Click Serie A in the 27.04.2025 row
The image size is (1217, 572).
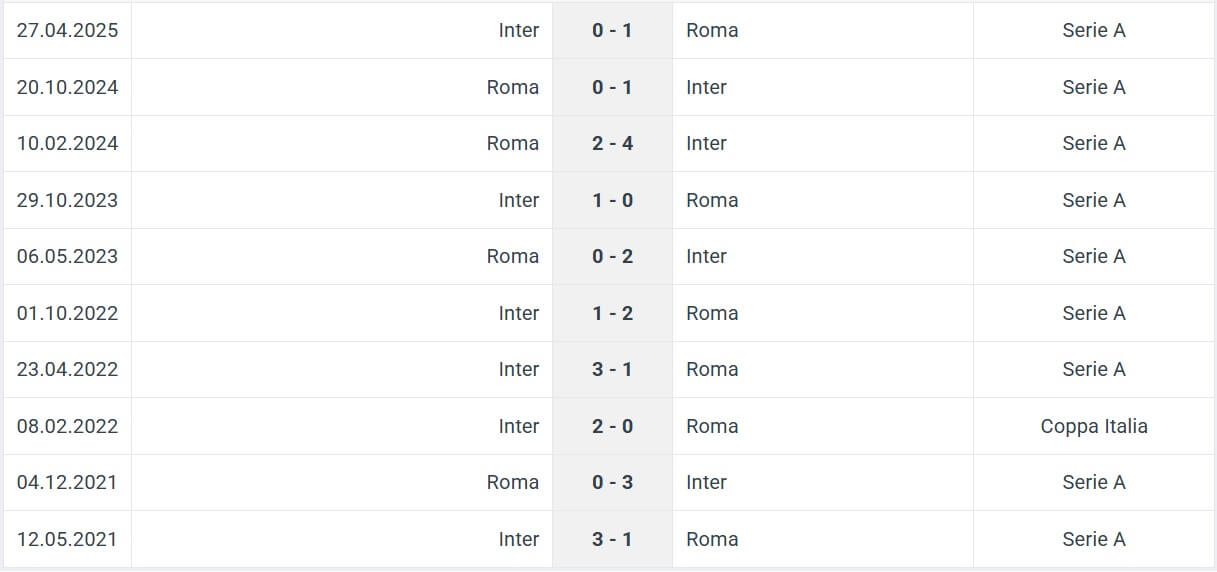pos(1094,30)
